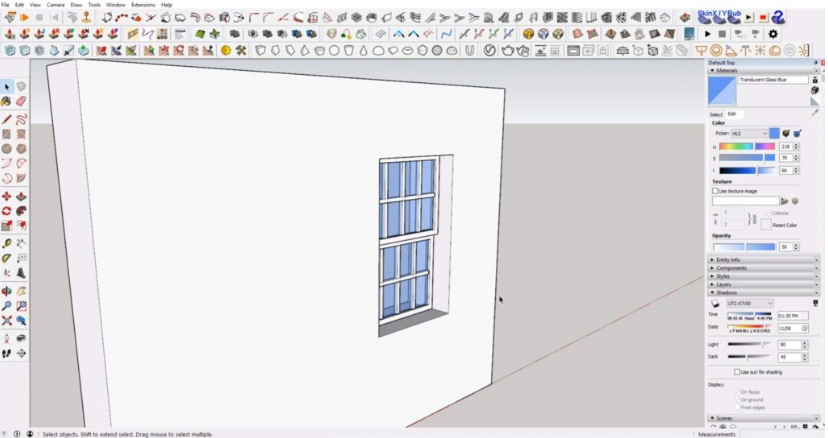Select the Offset tool

point(21,226)
